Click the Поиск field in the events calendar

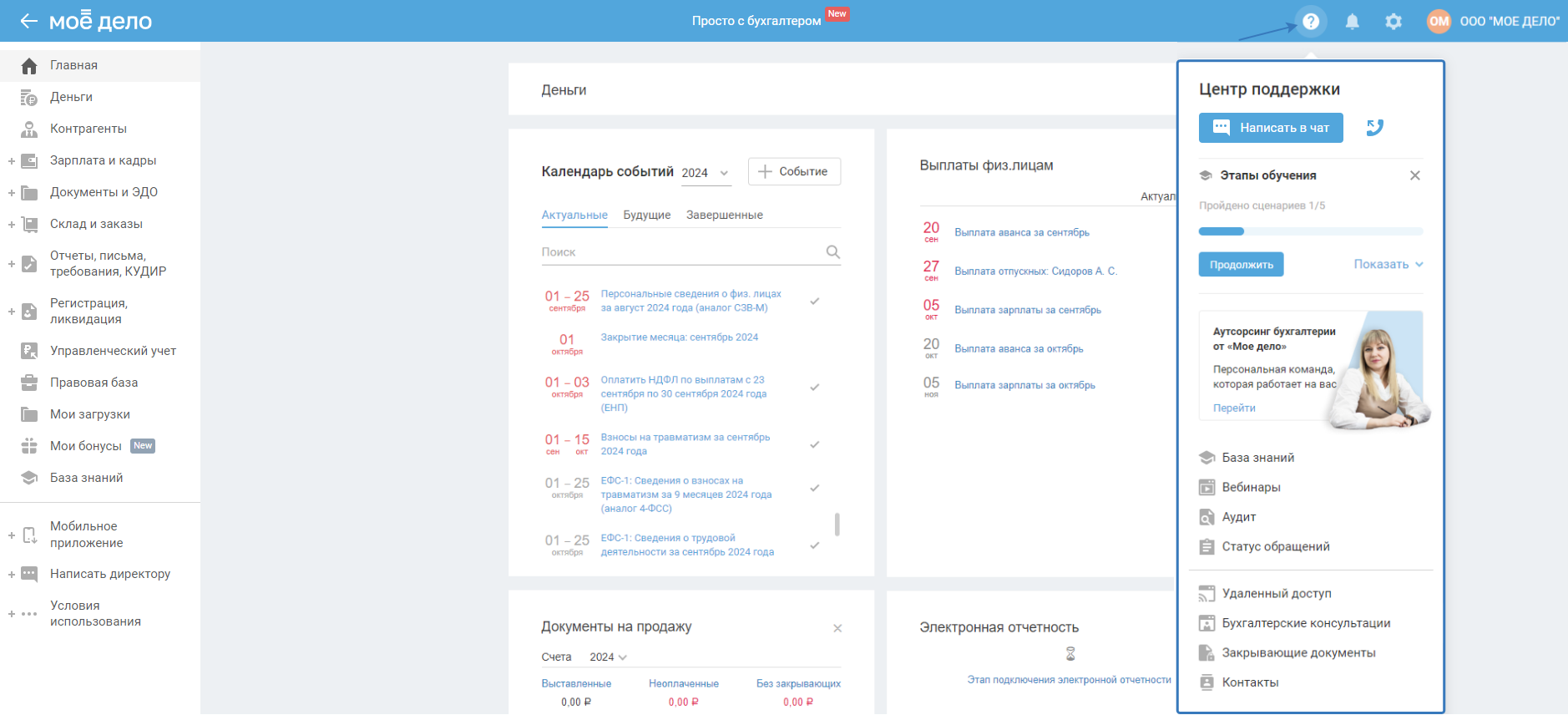click(690, 252)
